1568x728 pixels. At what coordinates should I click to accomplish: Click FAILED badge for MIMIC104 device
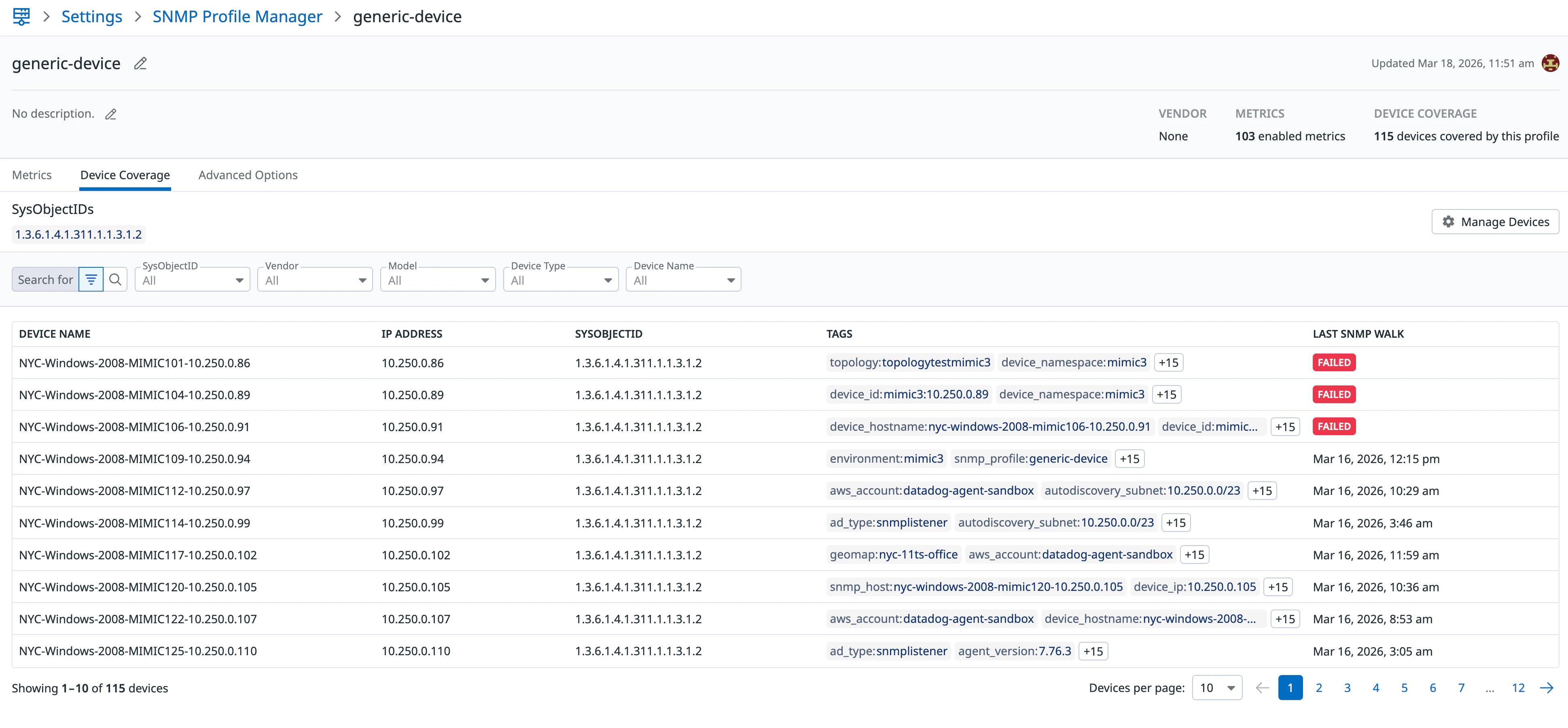(1334, 394)
